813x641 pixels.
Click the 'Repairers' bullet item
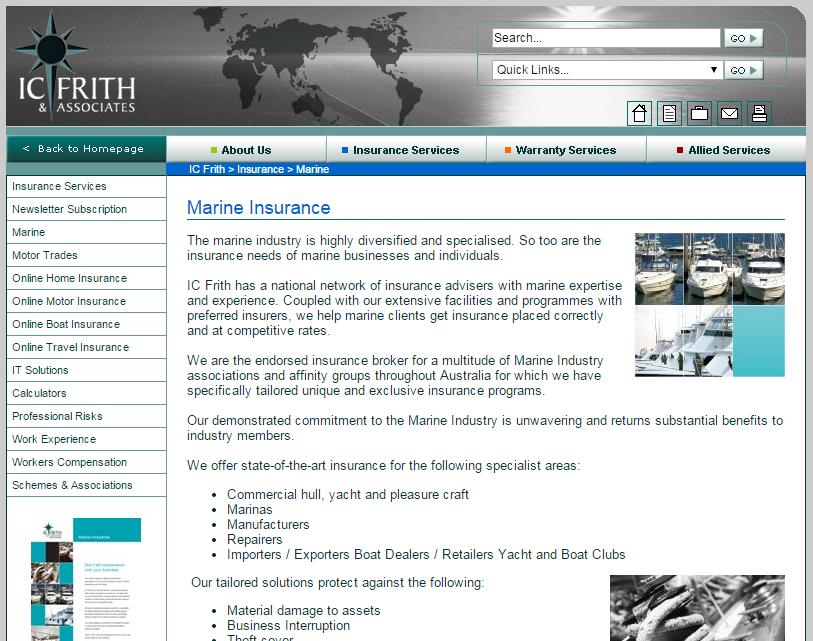click(255, 540)
